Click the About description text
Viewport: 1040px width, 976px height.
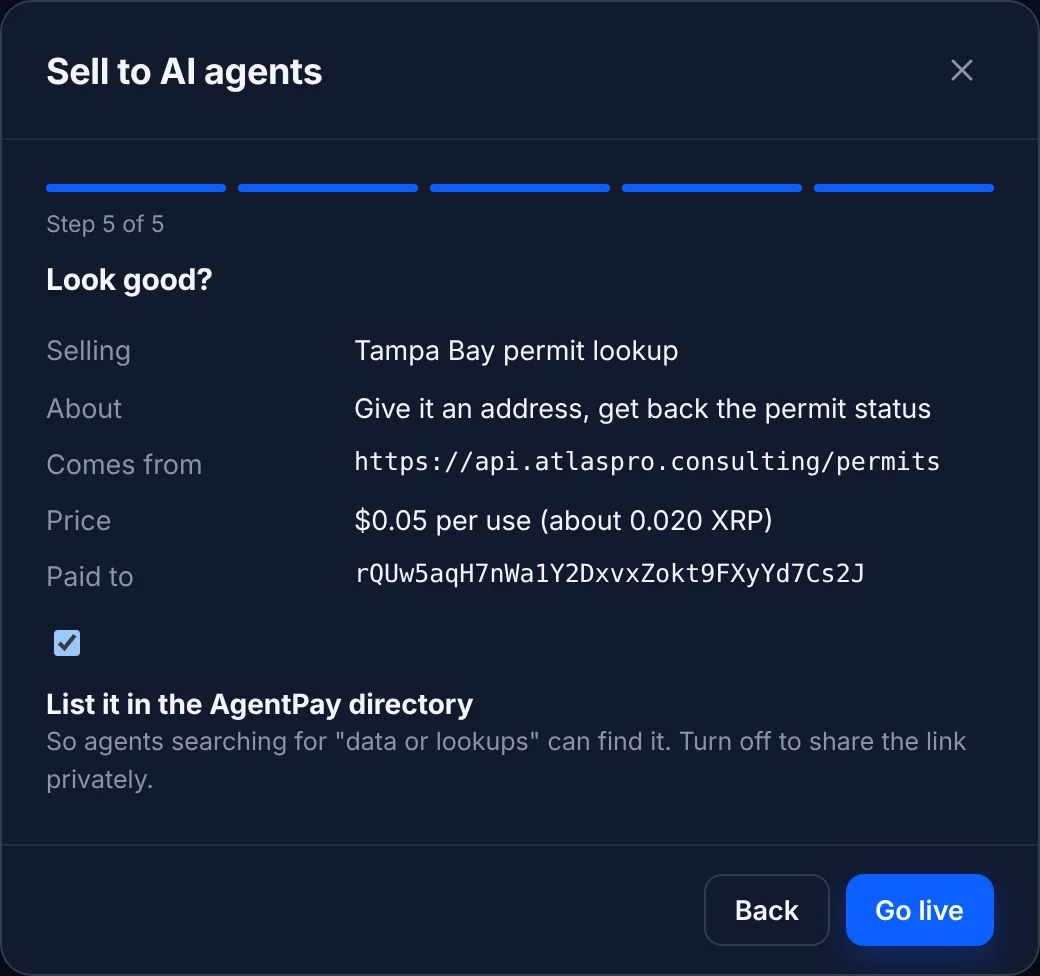point(642,409)
